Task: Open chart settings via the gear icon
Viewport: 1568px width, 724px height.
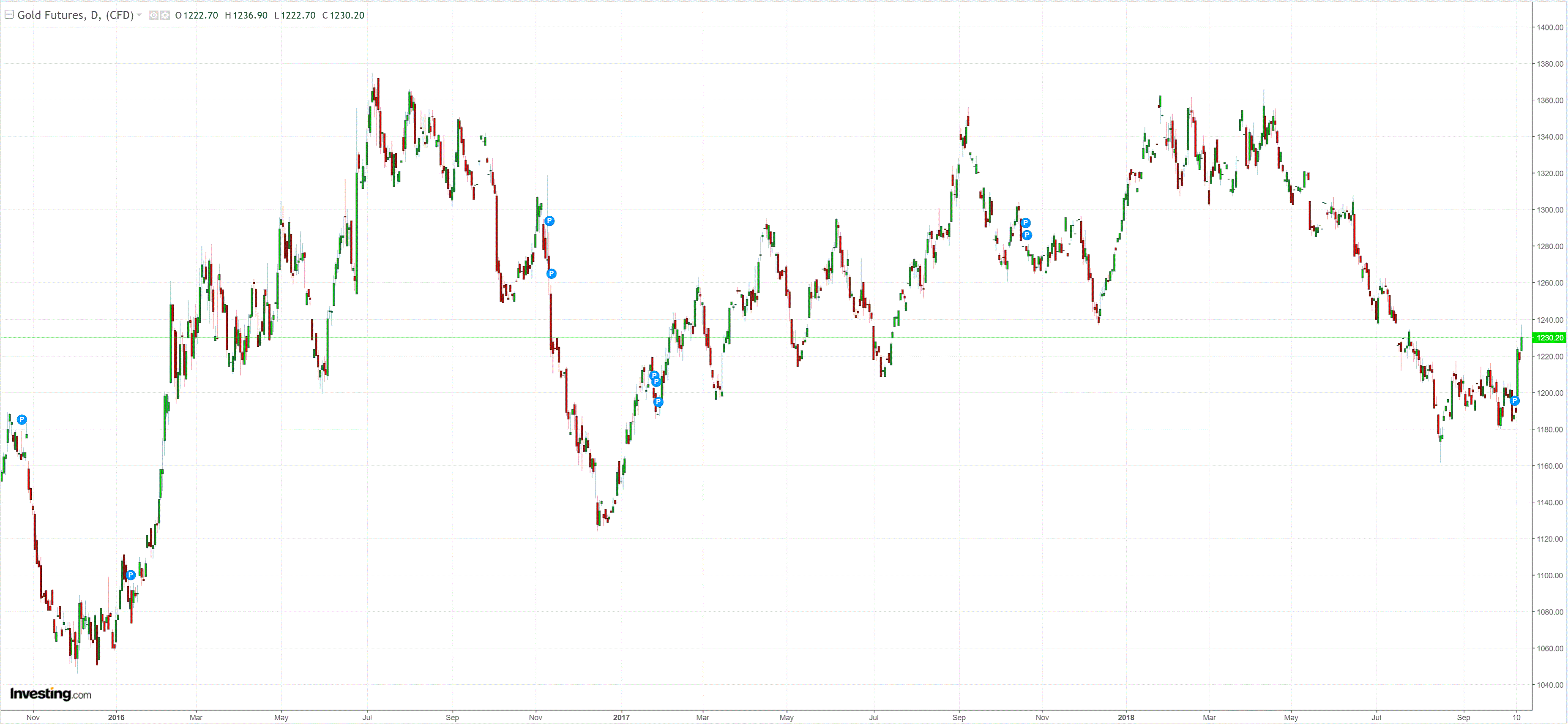Action: pos(165,15)
